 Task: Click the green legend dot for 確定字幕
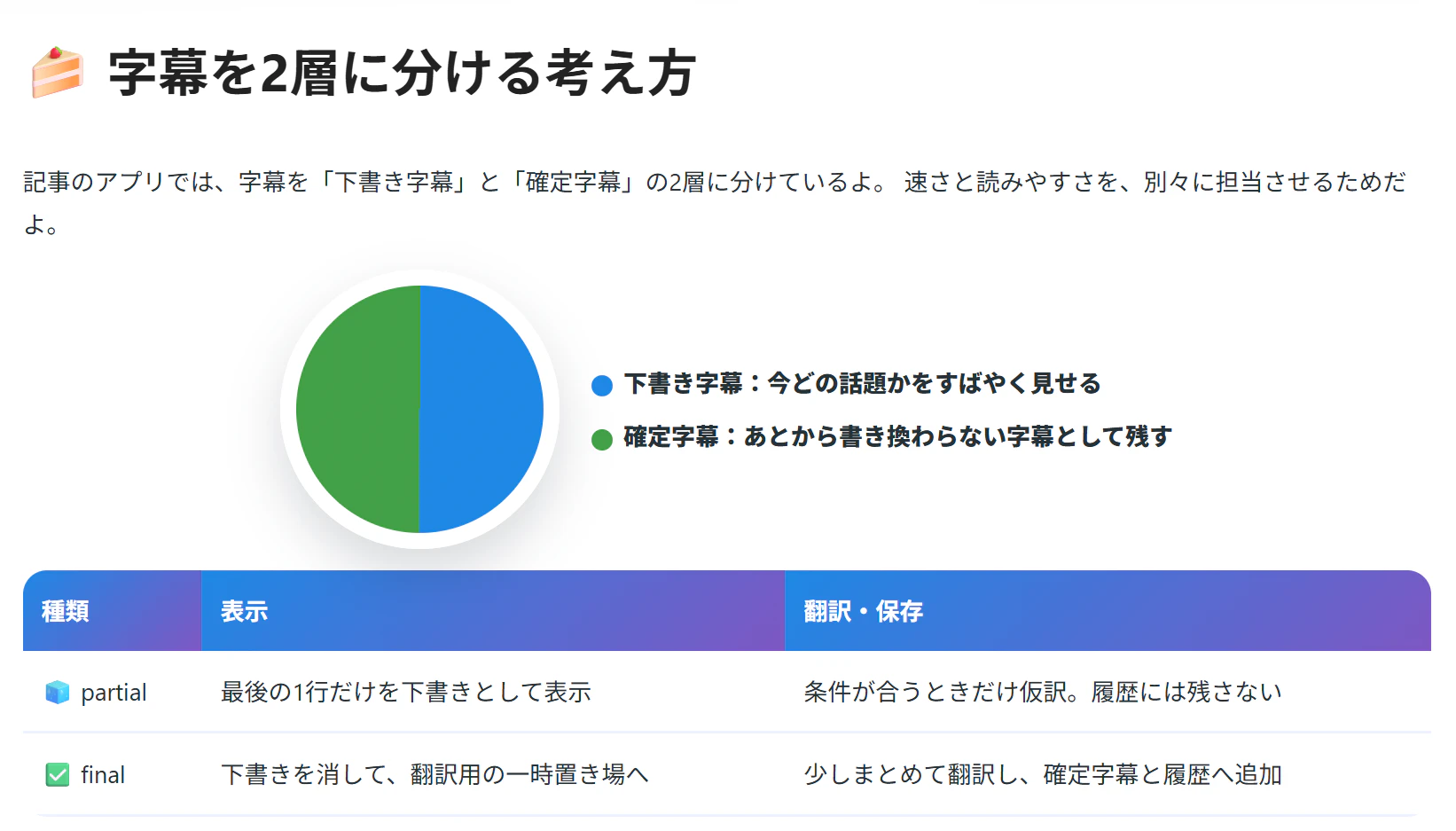click(x=602, y=439)
